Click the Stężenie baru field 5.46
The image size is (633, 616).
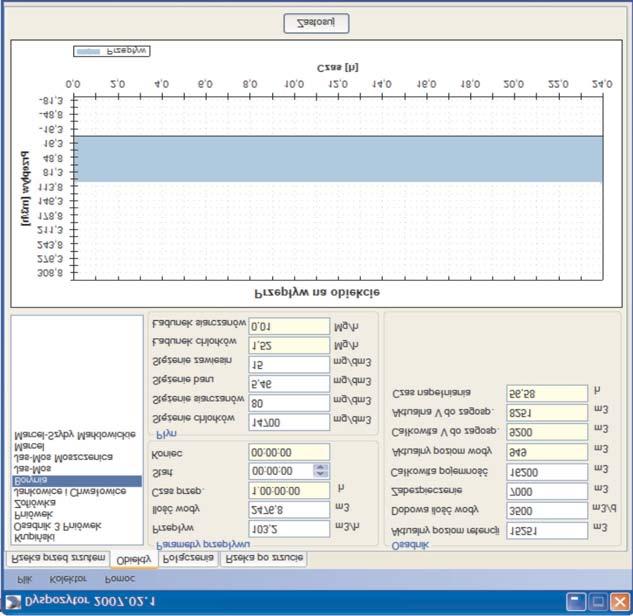click(x=289, y=383)
